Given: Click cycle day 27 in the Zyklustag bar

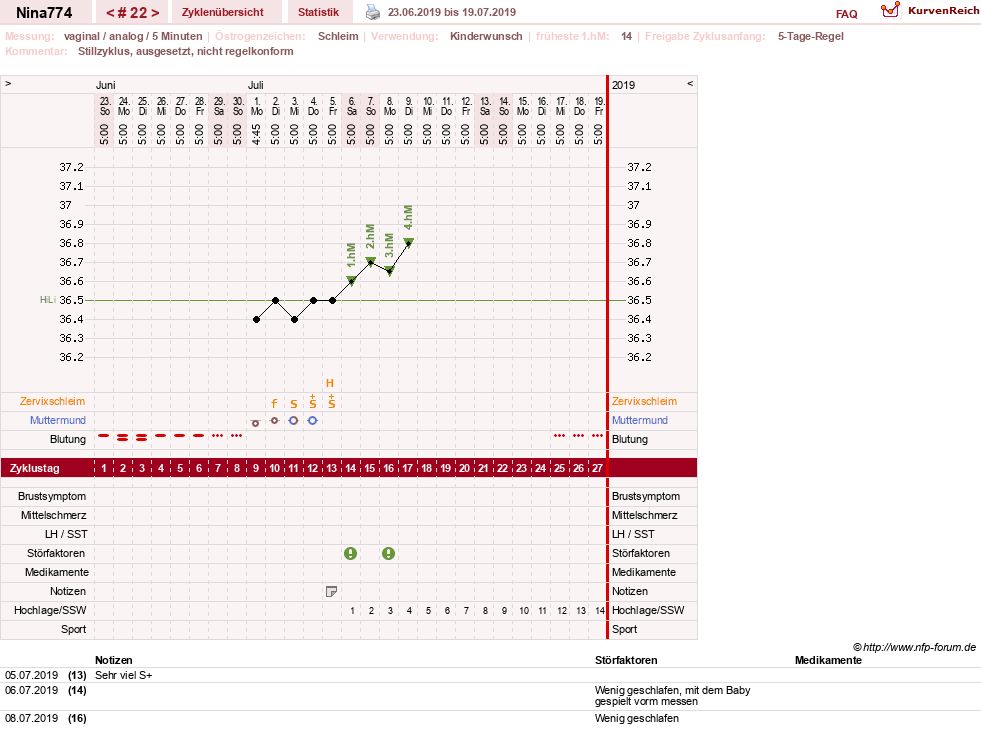Looking at the screenshot, I should (x=597, y=468).
